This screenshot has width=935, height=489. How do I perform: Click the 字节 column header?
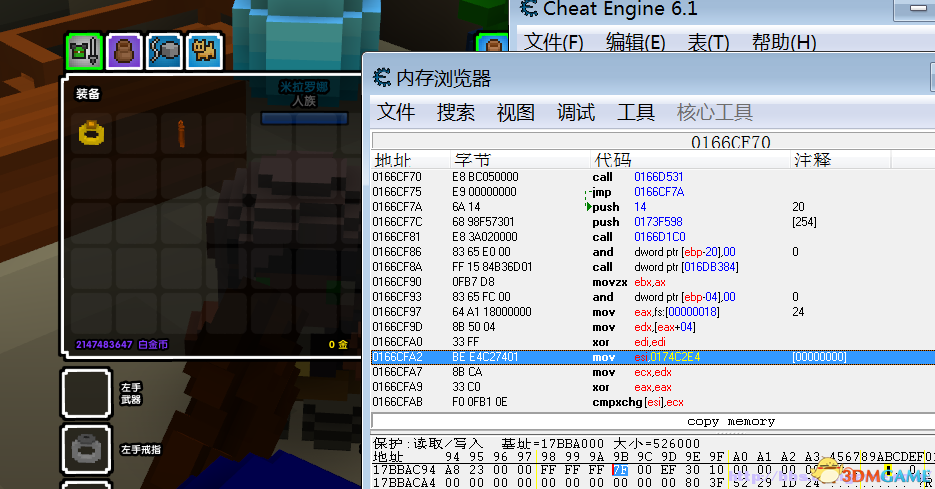520,160
